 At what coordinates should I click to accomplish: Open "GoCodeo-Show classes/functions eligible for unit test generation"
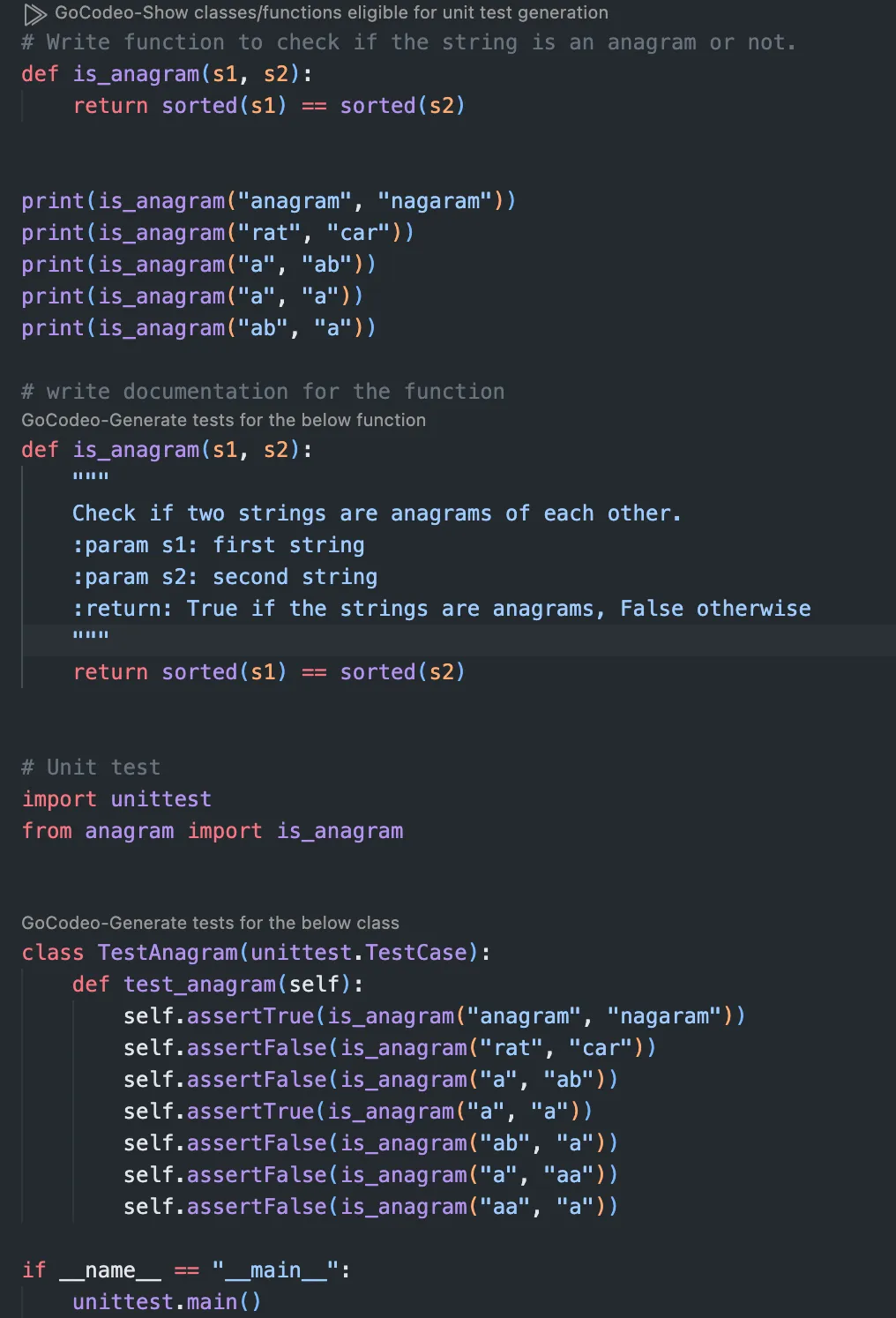(x=331, y=13)
